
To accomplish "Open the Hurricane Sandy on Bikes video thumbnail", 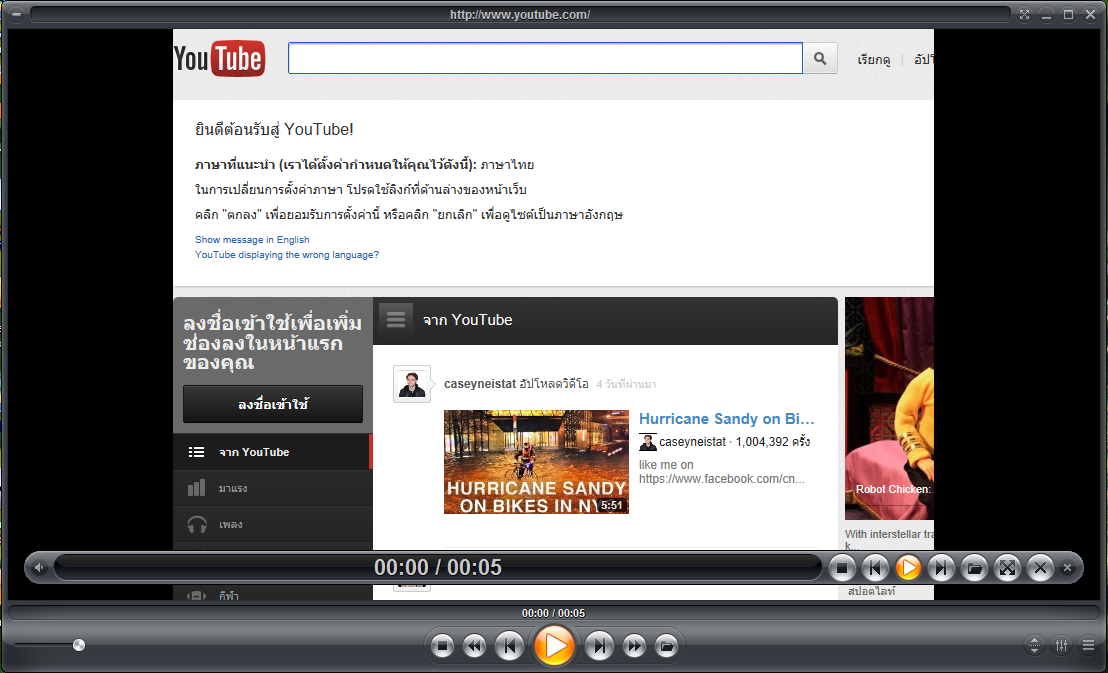I will [x=536, y=462].
